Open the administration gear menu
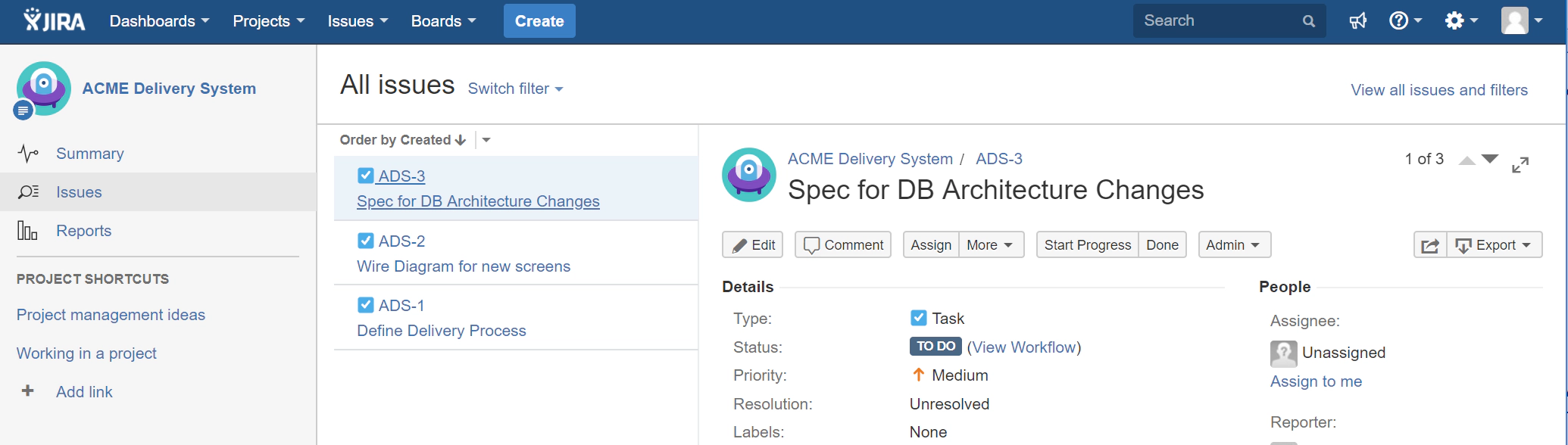 (1460, 20)
